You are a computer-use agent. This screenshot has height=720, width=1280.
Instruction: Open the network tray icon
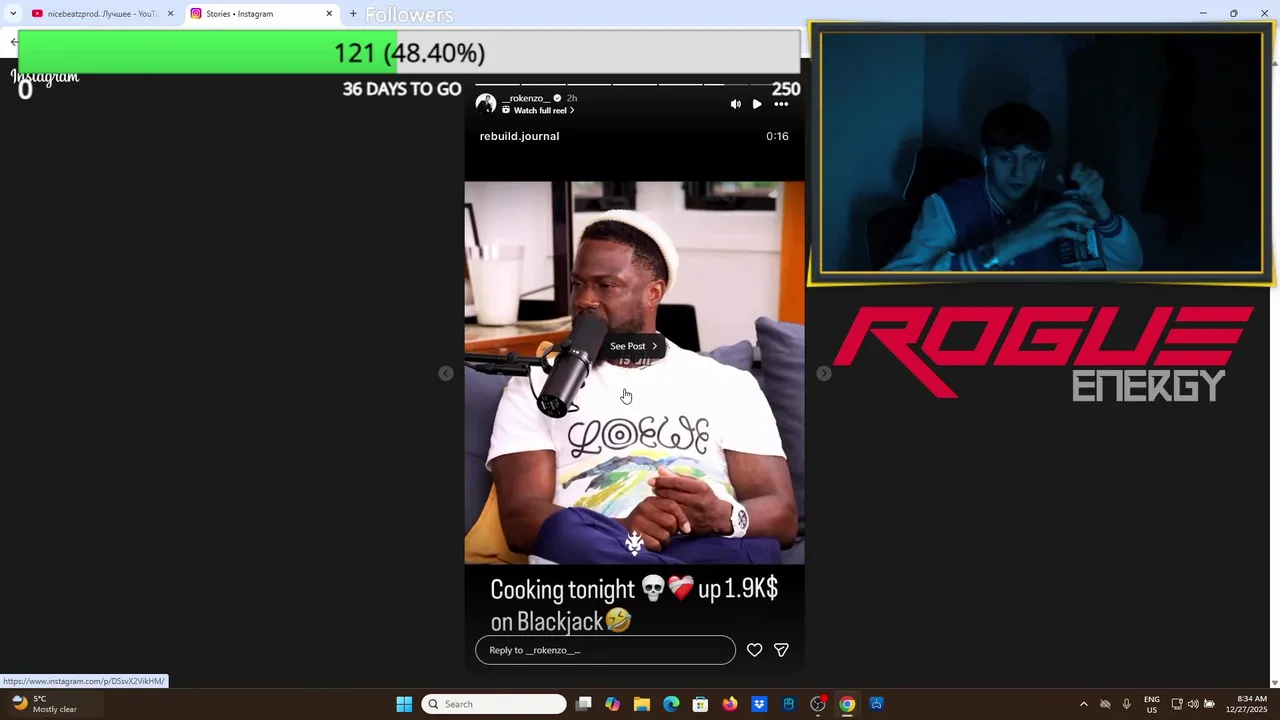tap(1177, 704)
